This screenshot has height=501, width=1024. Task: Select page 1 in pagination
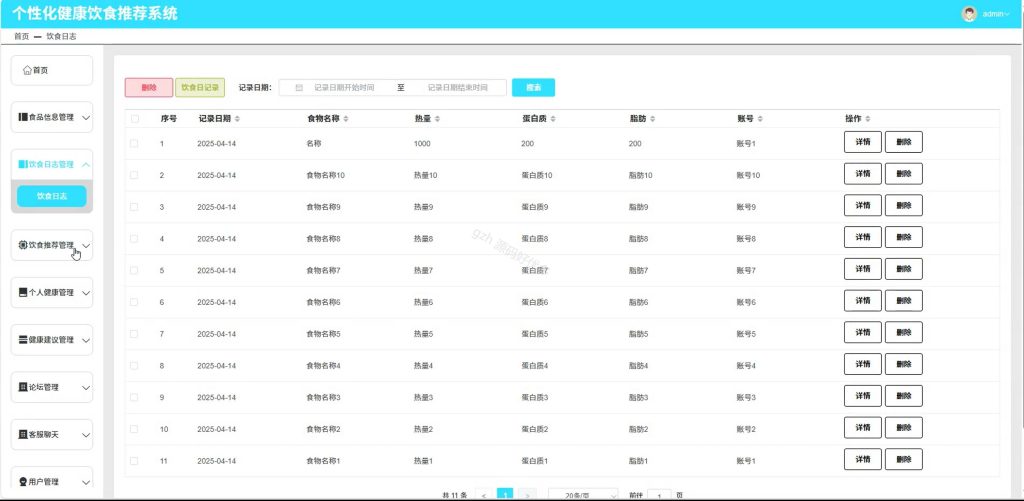coord(505,494)
